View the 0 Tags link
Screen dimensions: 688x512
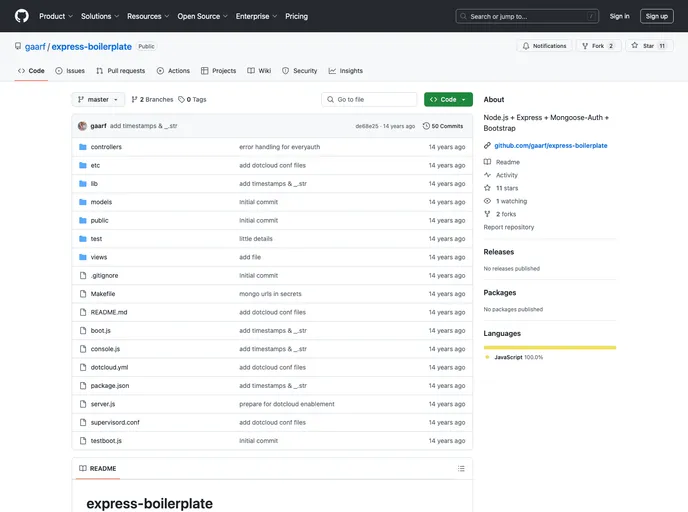192,100
